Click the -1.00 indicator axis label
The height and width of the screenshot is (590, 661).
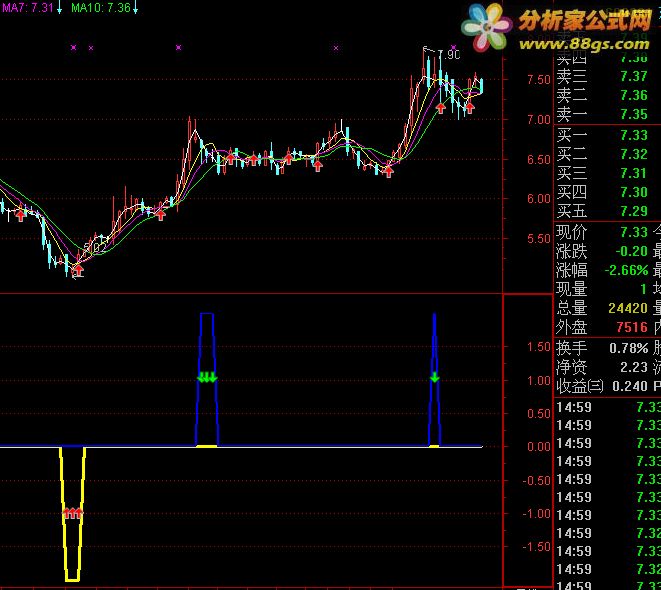(537, 514)
